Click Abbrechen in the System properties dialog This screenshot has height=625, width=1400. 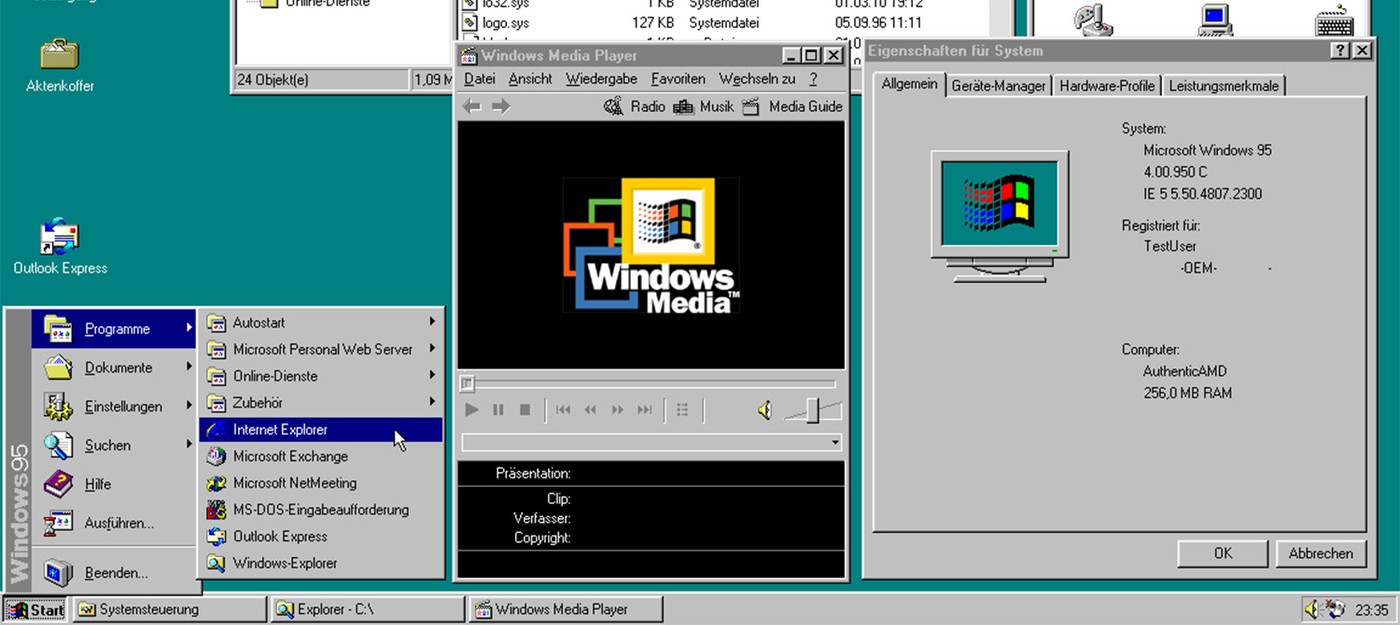click(x=1320, y=553)
